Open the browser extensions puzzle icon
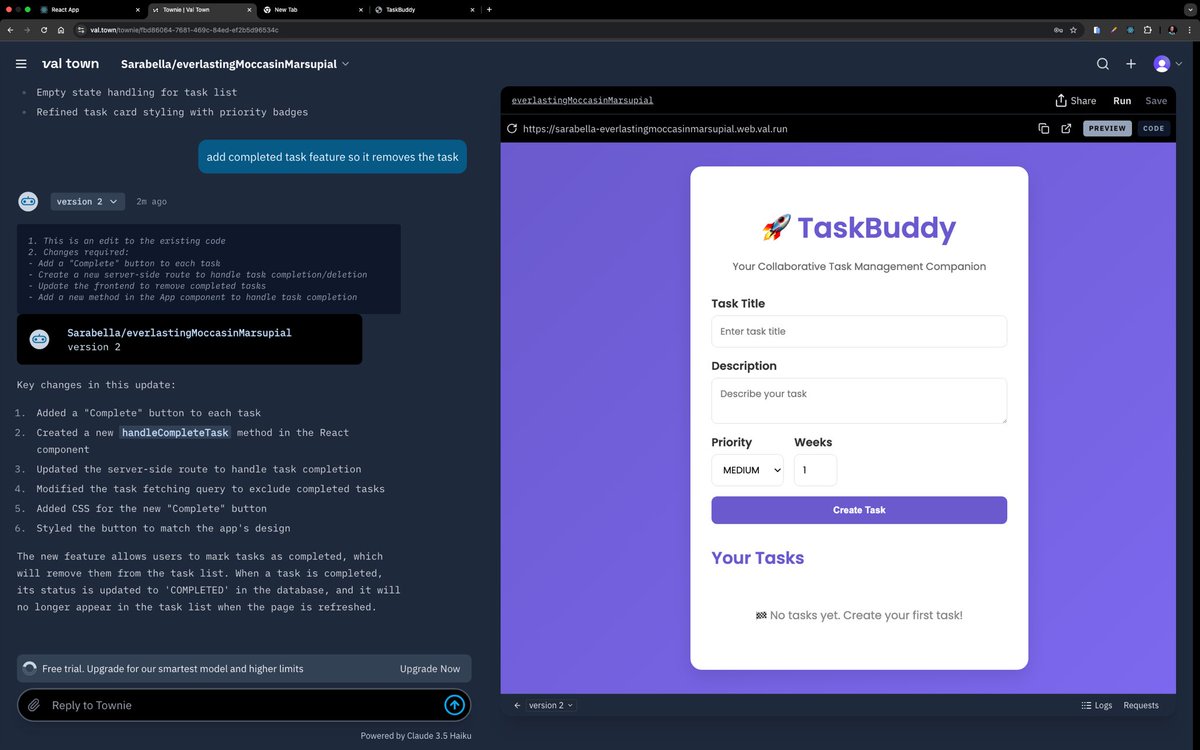The image size is (1200, 750). 1147,30
